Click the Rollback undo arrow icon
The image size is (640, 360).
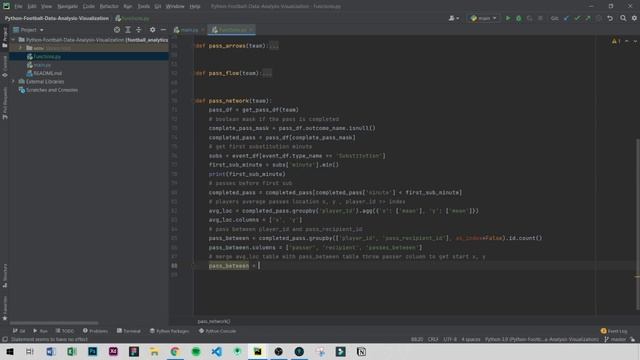(x=610, y=18)
